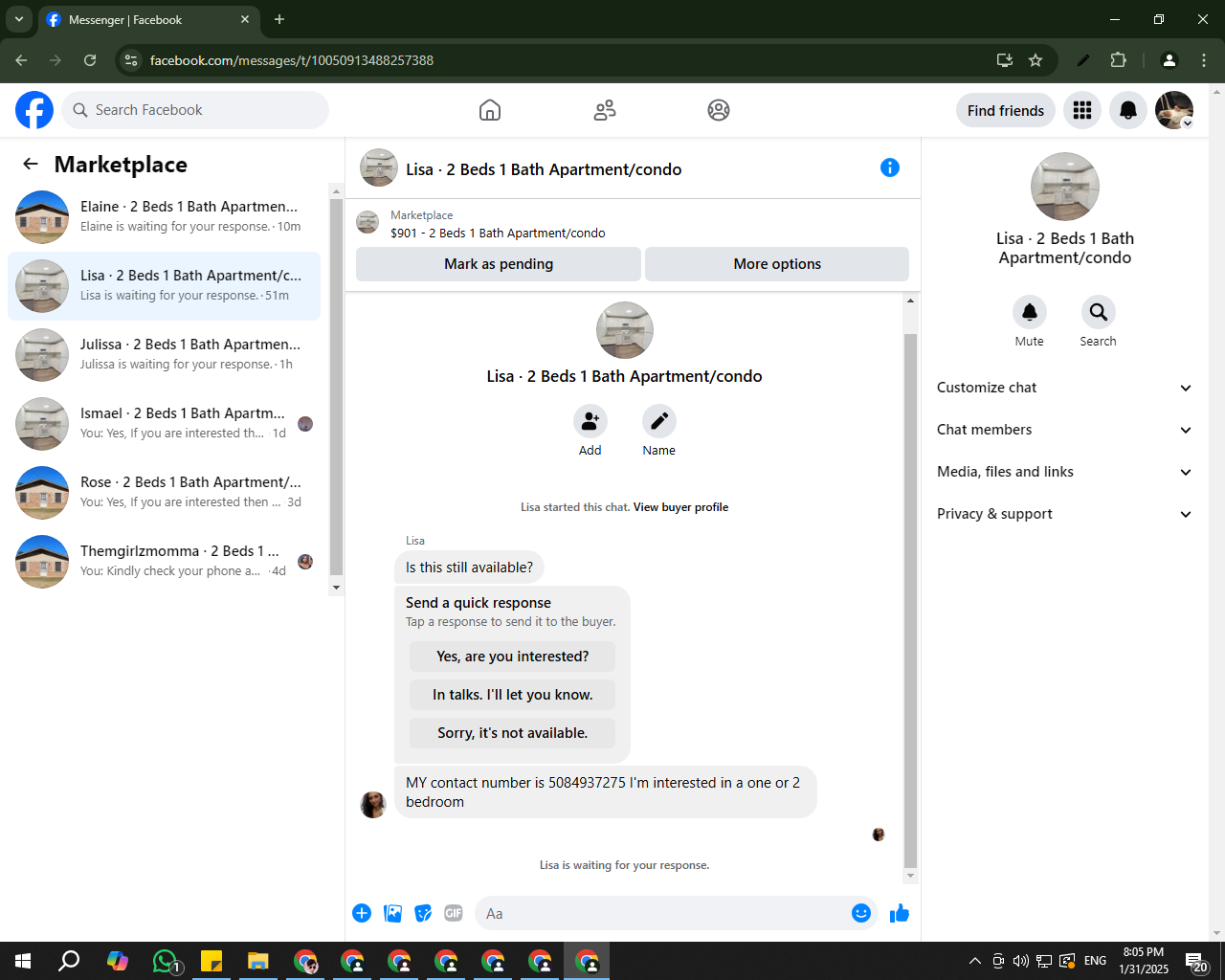Open the Chrome tab search dropdown
Image resolution: width=1225 pixels, height=980 pixels.
coord(19,19)
